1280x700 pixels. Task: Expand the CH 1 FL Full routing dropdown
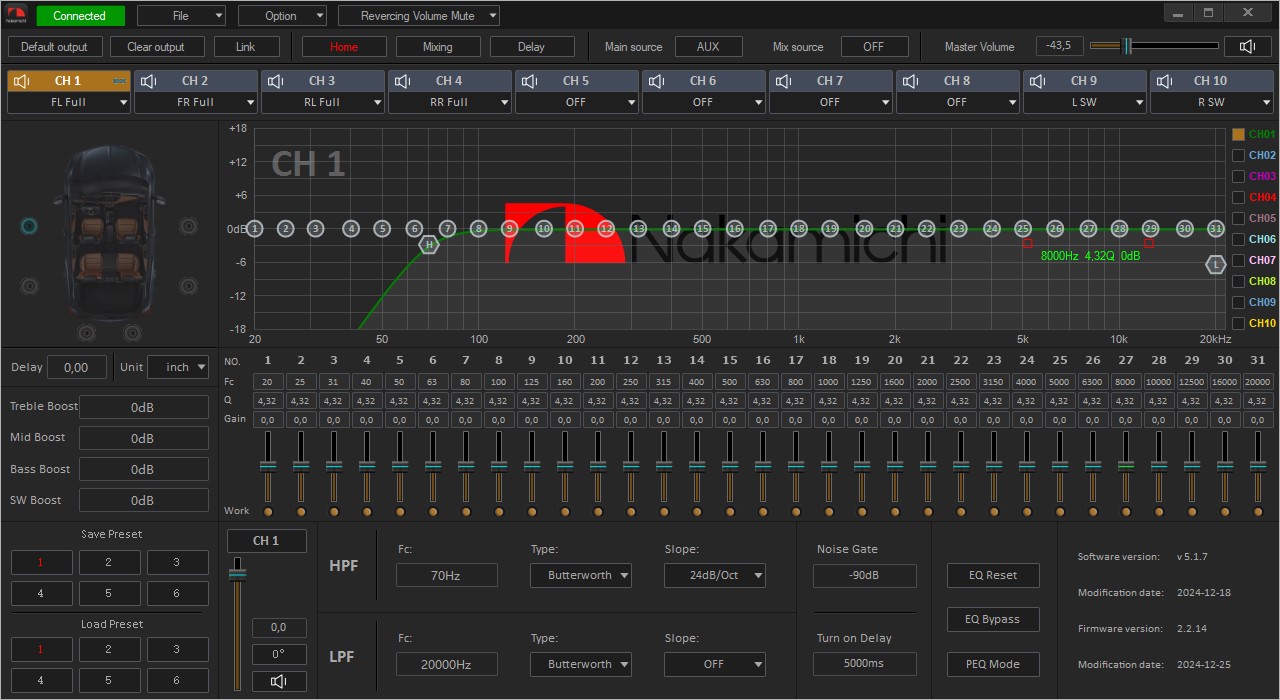[x=69, y=102]
